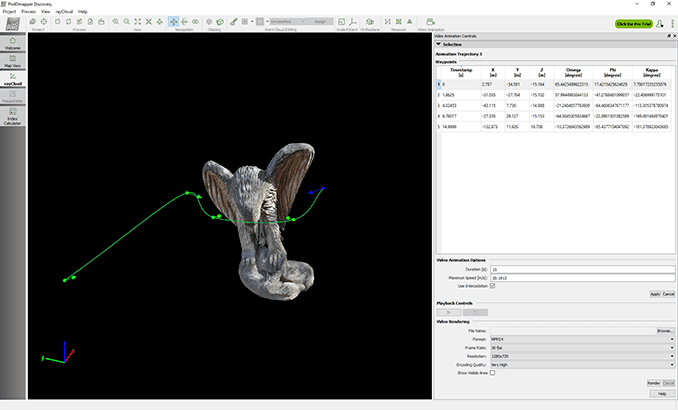This screenshot has height=410, width=678.
Task: Click Browse button for File Name
Action: (x=665, y=330)
